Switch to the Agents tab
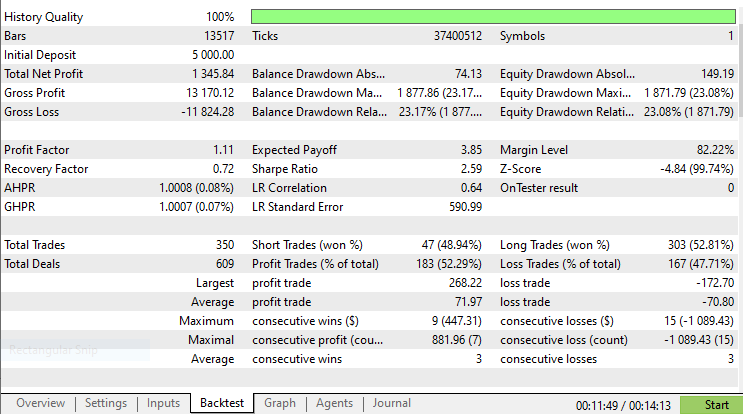The height and width of the screenshot is (414, 743). (334, 403)
